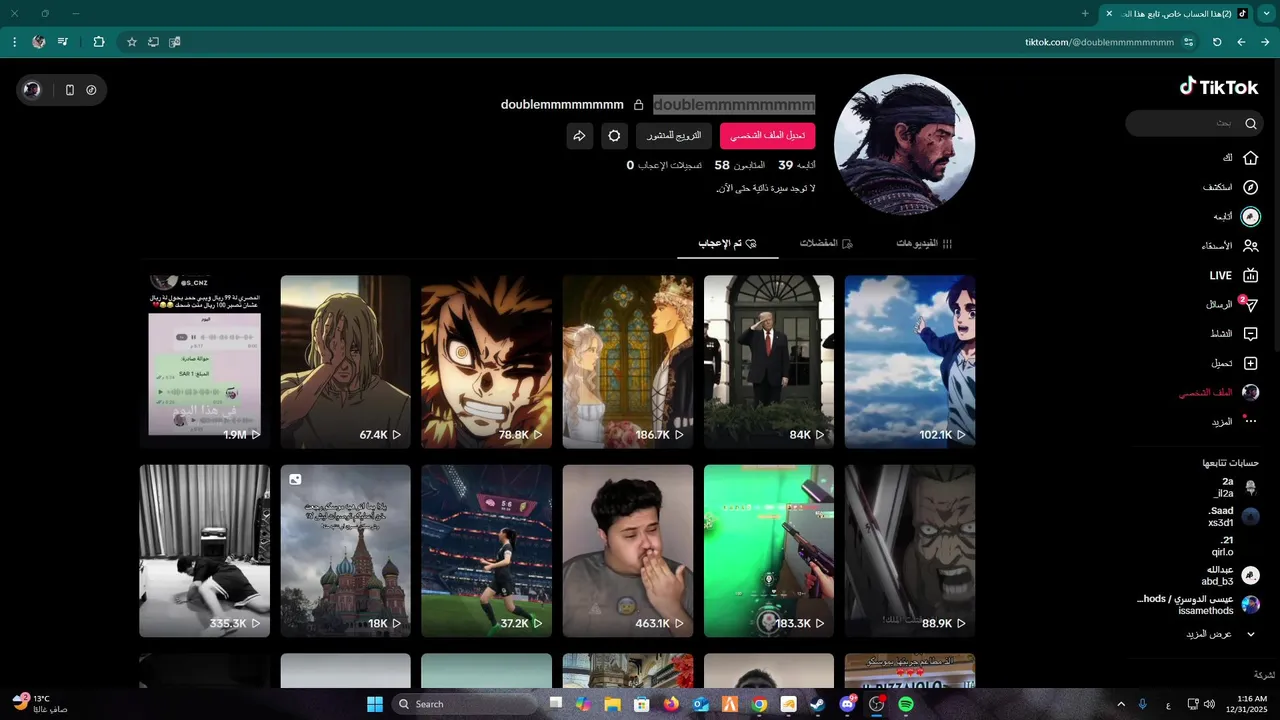Switch to the Videos tab
The image size is (1280, 720).
click(925, 243)
